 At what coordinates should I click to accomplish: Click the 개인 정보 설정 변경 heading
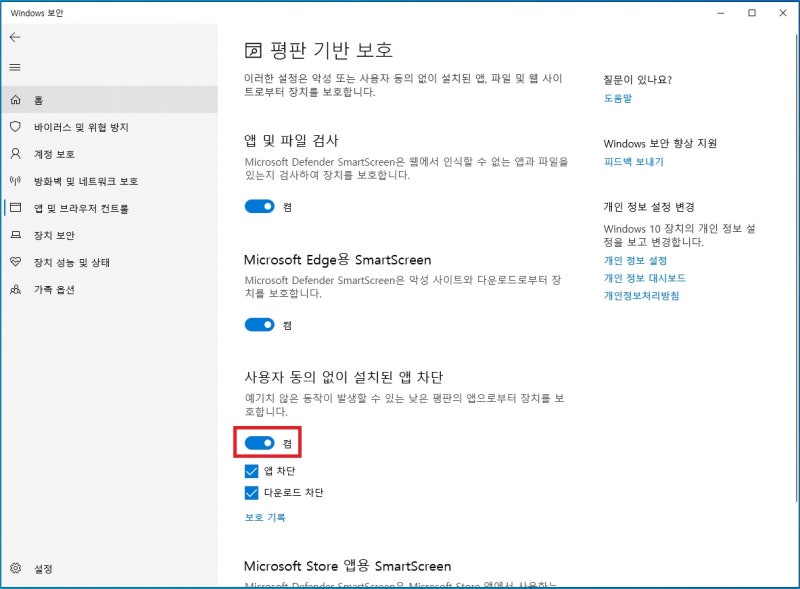pos(649,207)
